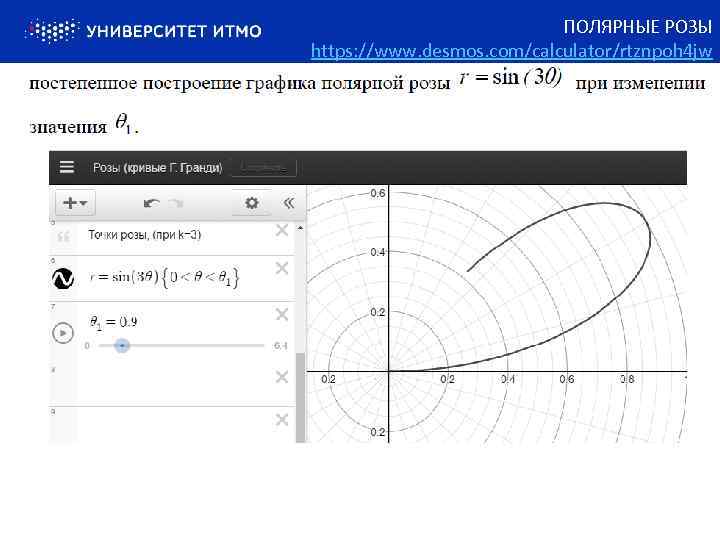Click the save button beside the title
The image size is (720, 540).
point(264,168)
